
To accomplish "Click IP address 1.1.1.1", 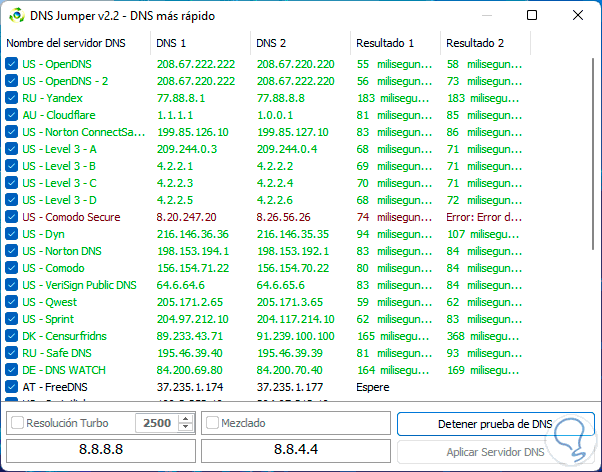I will click(x=175, y=115).
